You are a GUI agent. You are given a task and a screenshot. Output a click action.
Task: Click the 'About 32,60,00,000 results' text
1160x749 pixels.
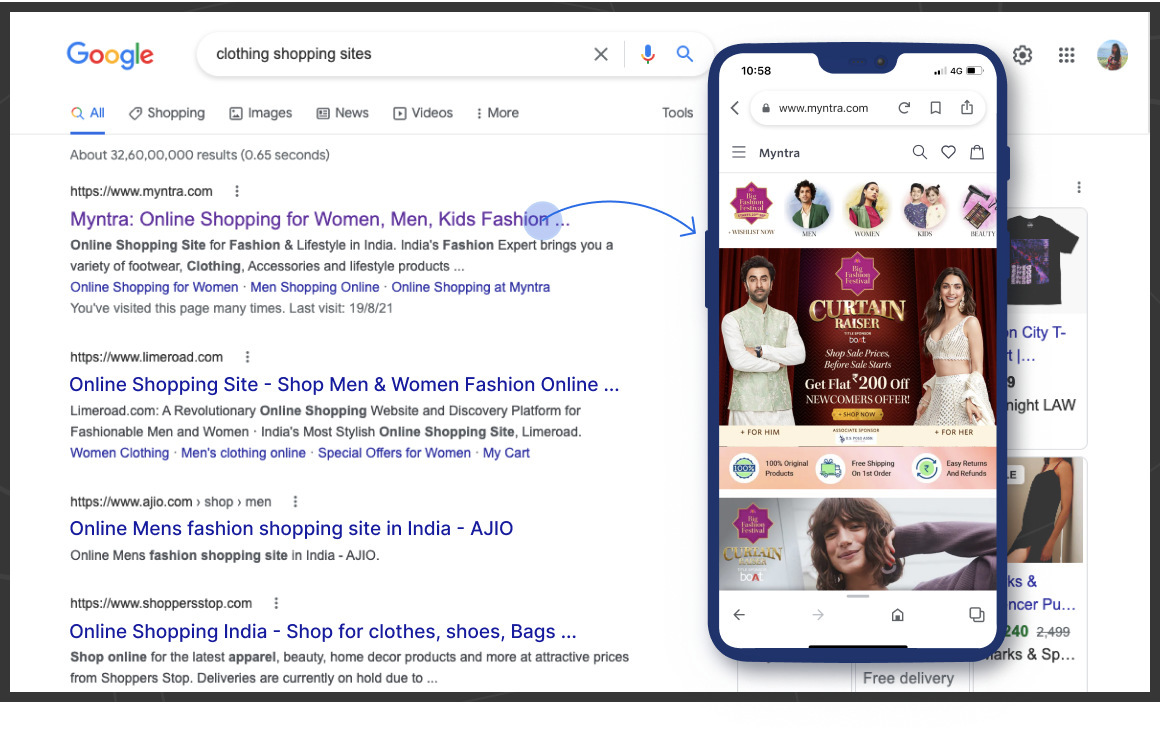click(x=200, y=155)
